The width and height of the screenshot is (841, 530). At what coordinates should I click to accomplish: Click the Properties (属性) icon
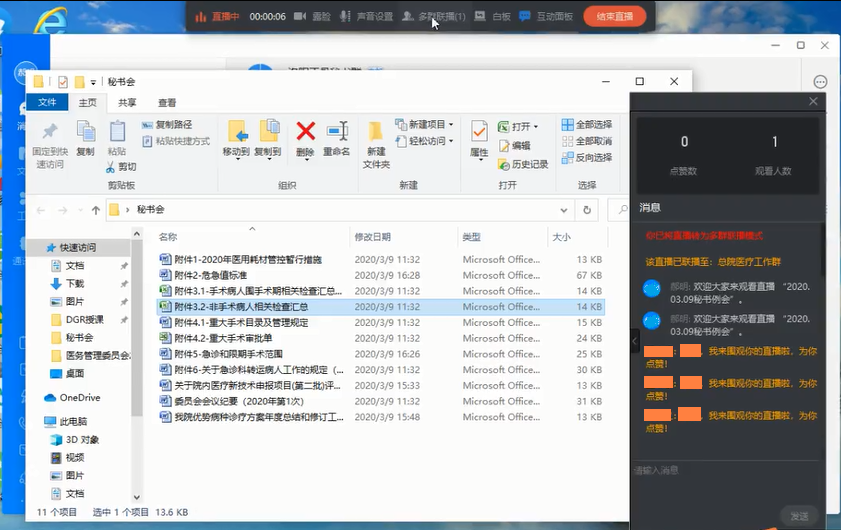tap(479, 132)
